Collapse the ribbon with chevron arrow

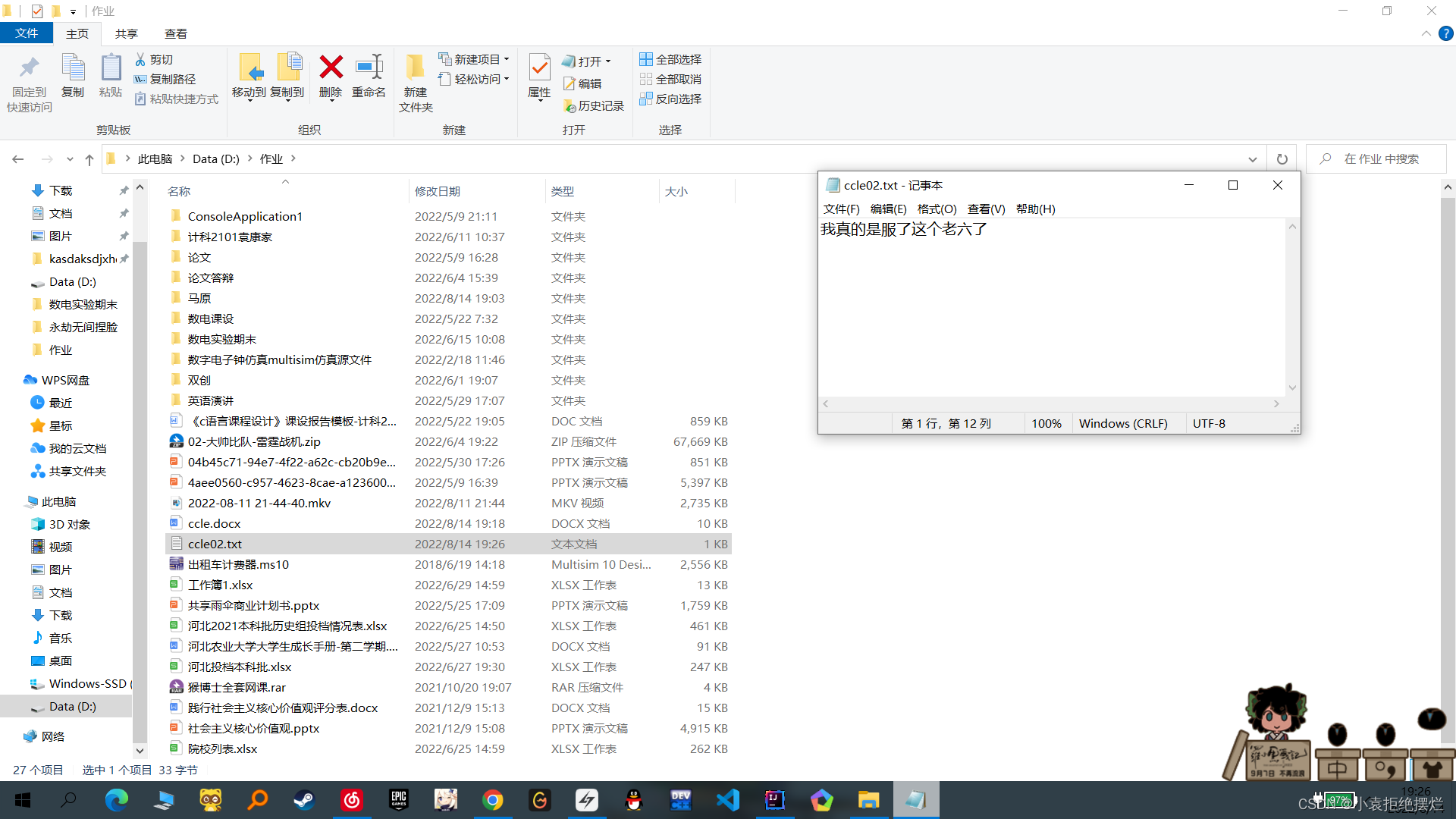pyautogui.click(x=1426, y=33)
